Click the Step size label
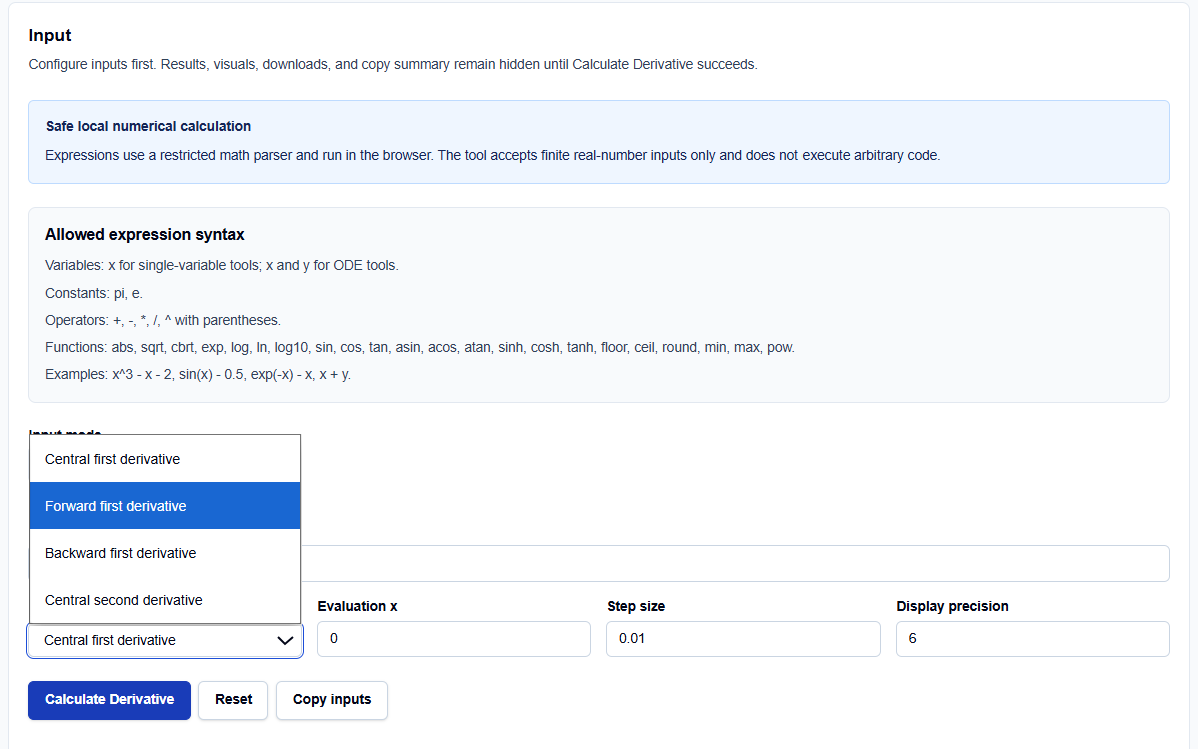The height and width of the screenshot is (749, 1198). [636, 606]
